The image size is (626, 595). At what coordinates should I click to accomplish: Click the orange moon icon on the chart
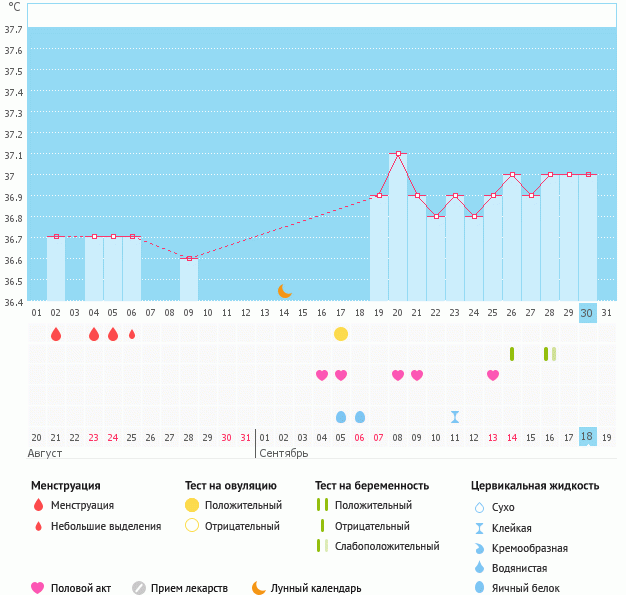click(x=285, y=290)
